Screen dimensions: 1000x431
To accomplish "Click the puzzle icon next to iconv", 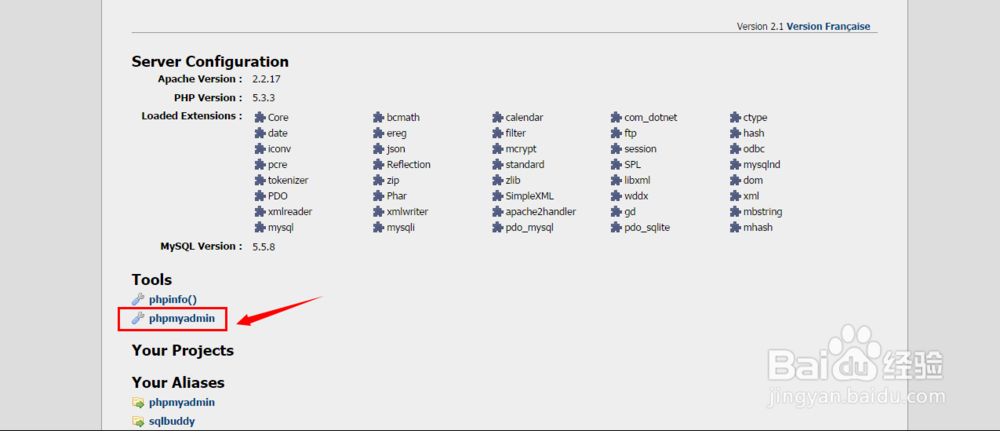I will [260, 149].
